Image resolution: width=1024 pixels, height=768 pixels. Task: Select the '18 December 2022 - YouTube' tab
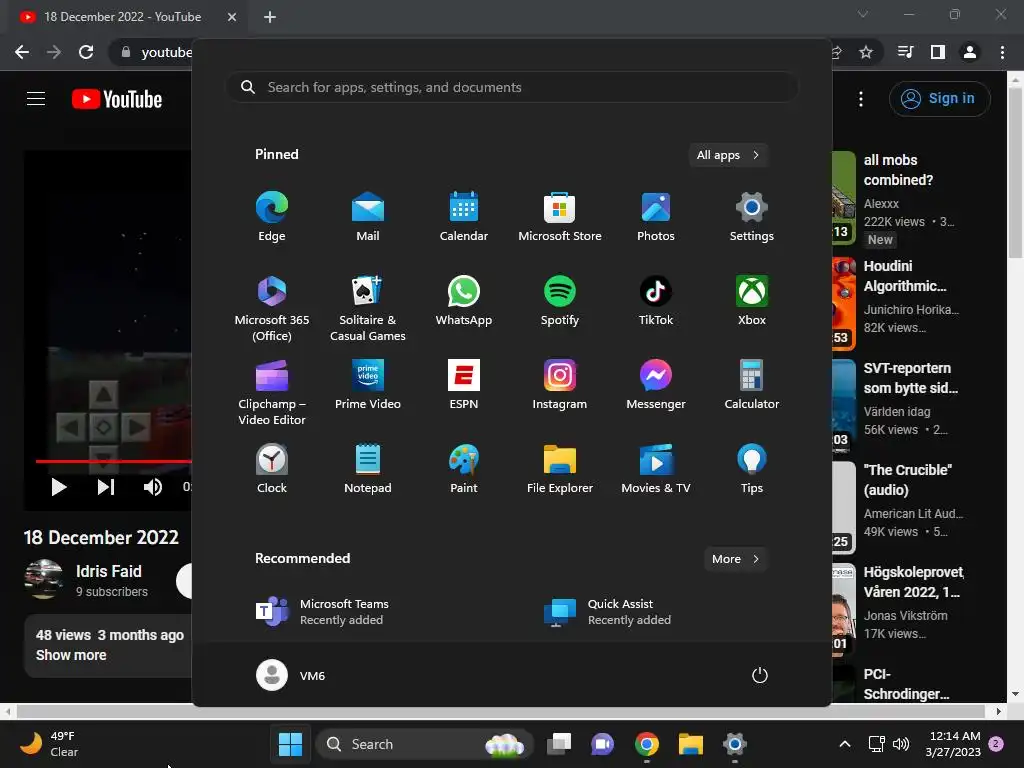[x=121, y=17]
